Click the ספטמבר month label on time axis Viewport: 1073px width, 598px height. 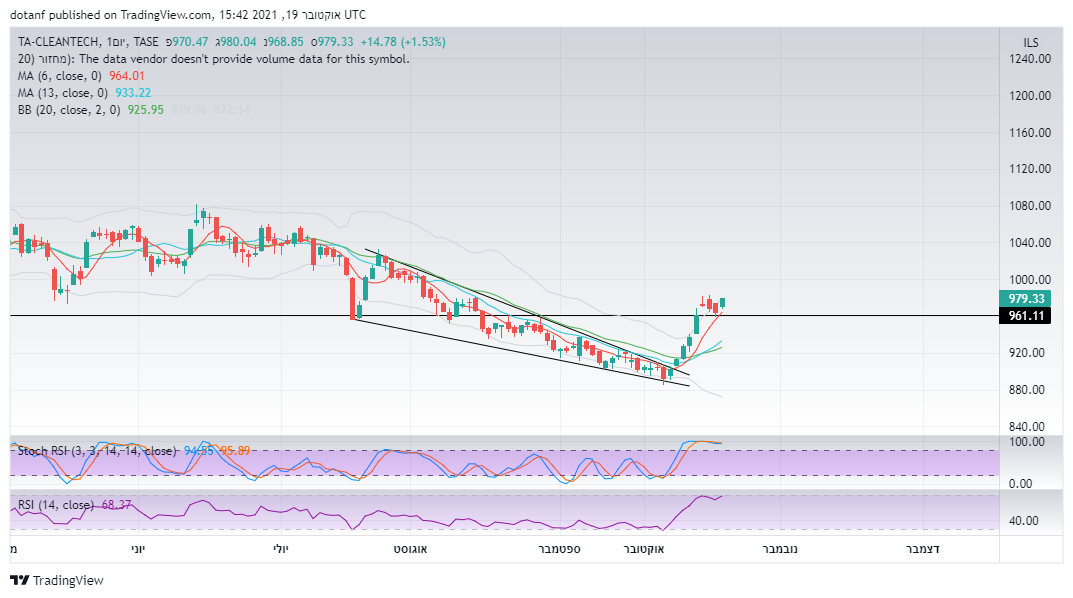559,549
